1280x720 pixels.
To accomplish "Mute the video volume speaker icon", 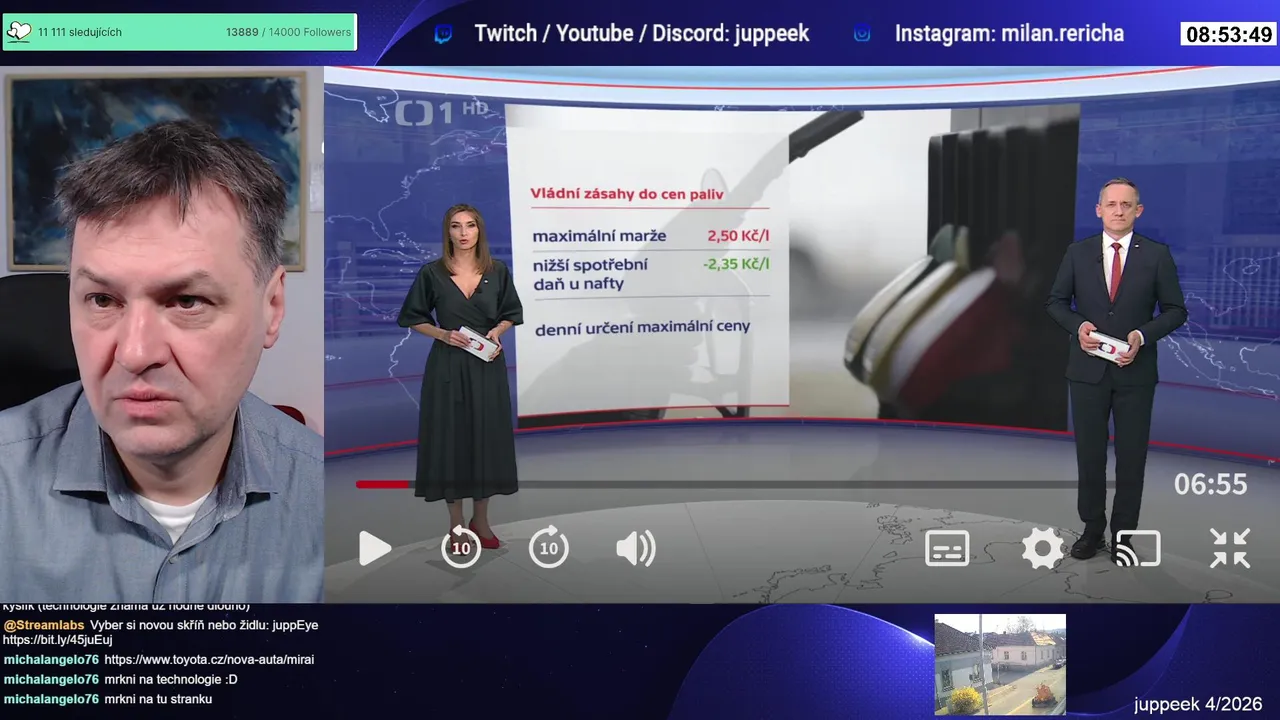I will pyautogui.click(x=636, y=548).
